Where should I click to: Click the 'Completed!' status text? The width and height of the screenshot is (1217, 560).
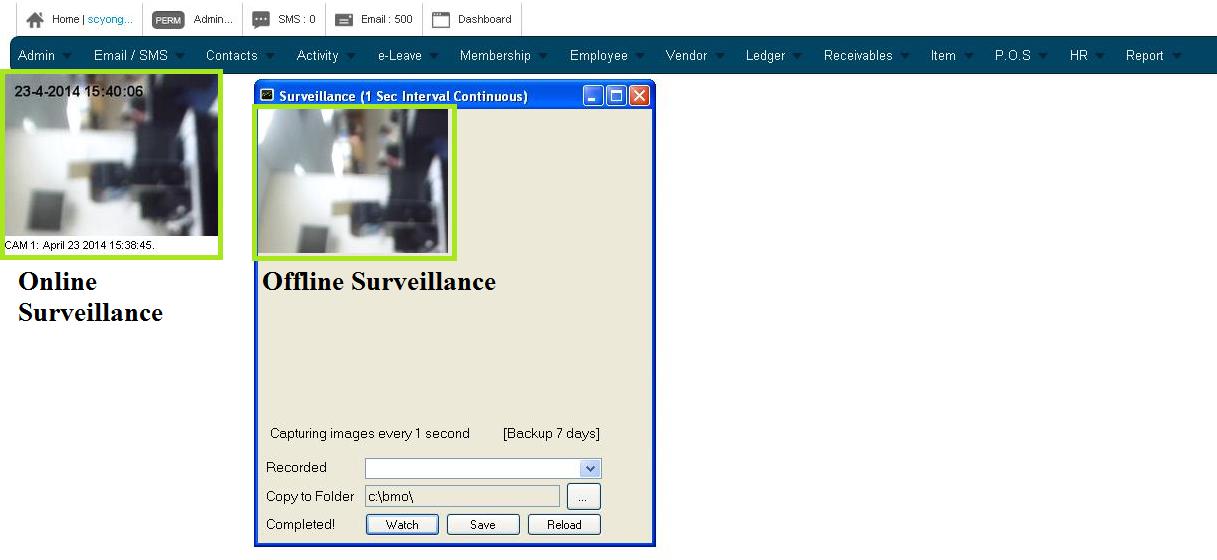(301, 524)
